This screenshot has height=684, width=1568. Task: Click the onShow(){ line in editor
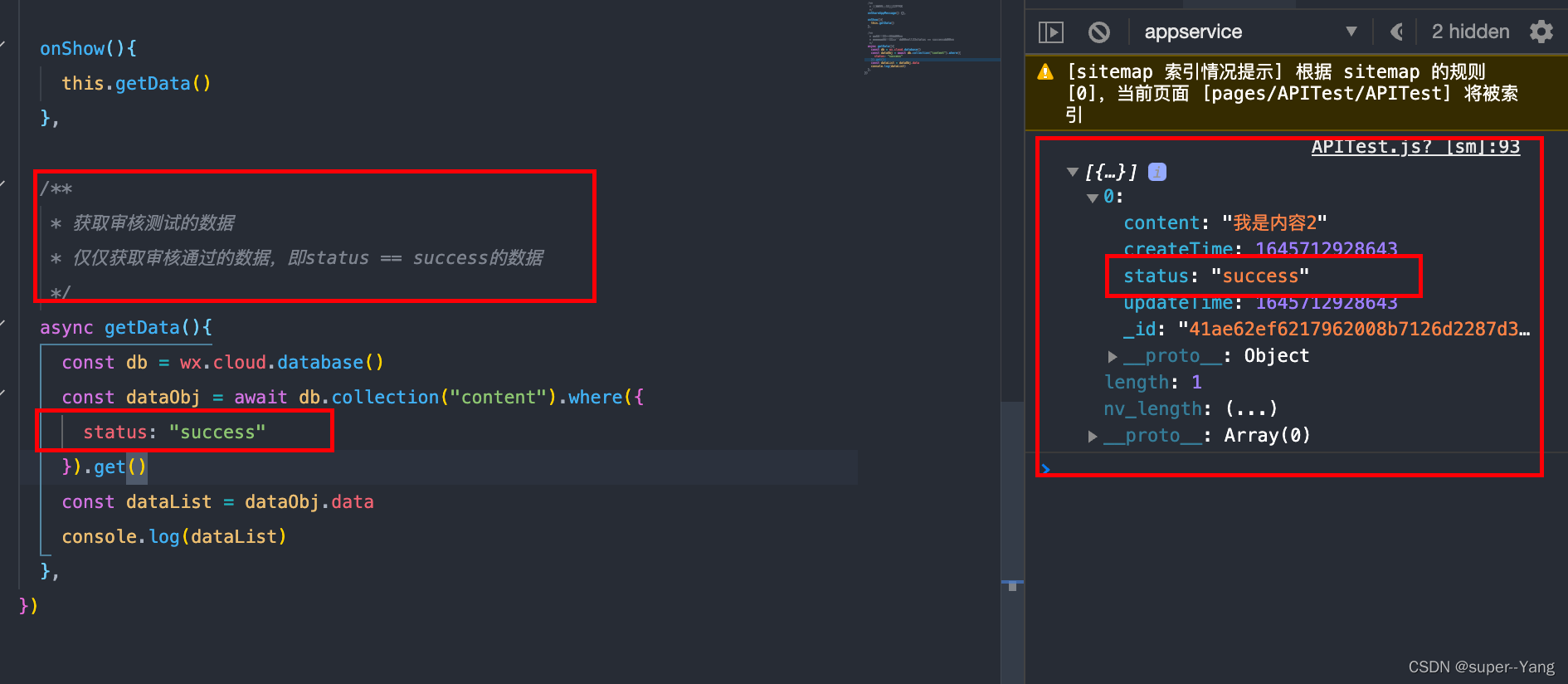pyautogui.click(x=88, y=48)
